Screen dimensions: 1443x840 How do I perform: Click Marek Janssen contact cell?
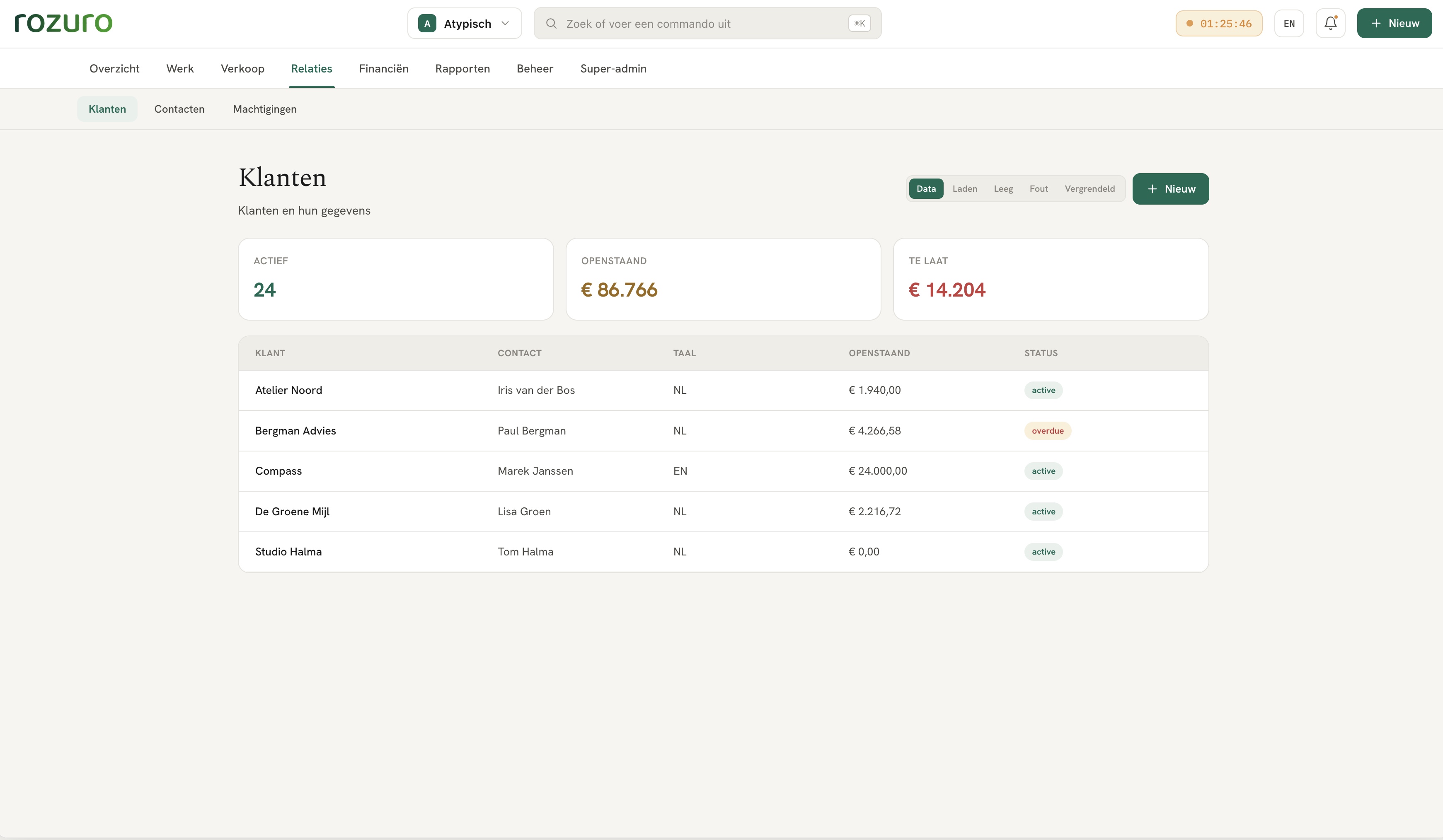coord(535,471)
